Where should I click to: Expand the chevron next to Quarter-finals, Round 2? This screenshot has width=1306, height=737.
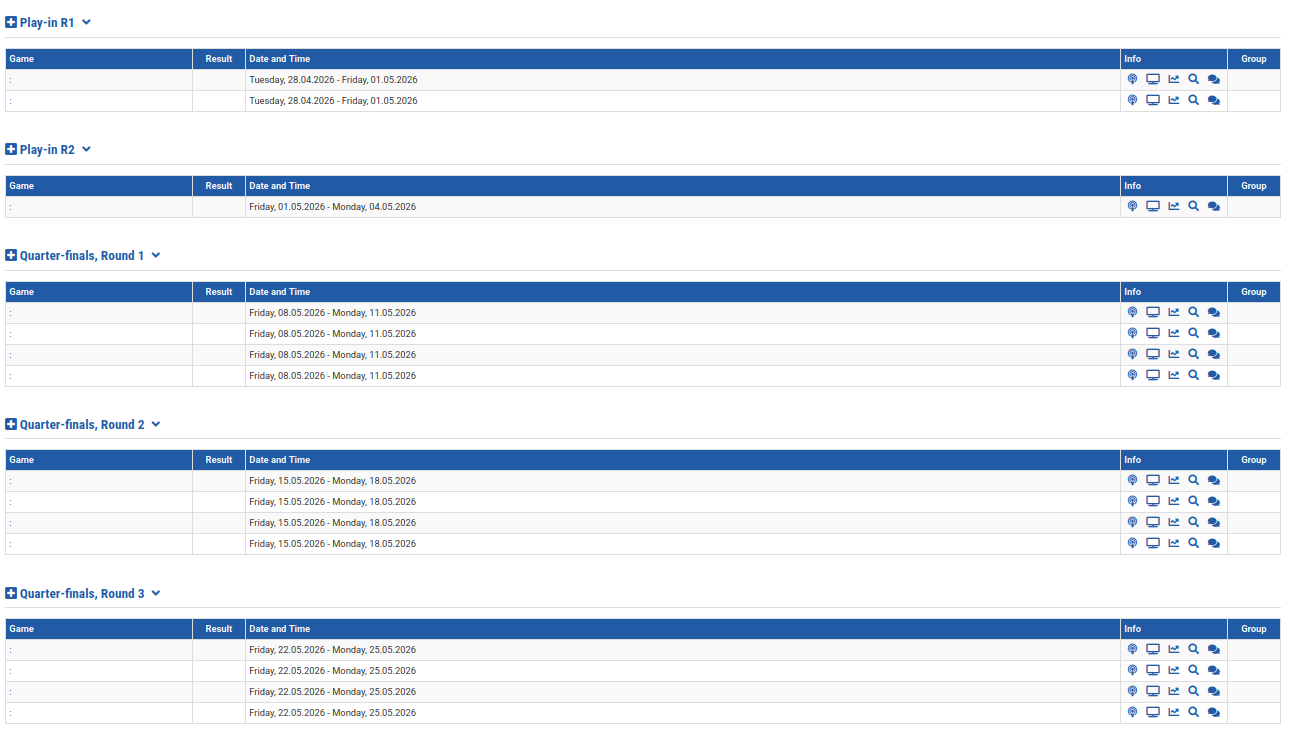point(156,425)
